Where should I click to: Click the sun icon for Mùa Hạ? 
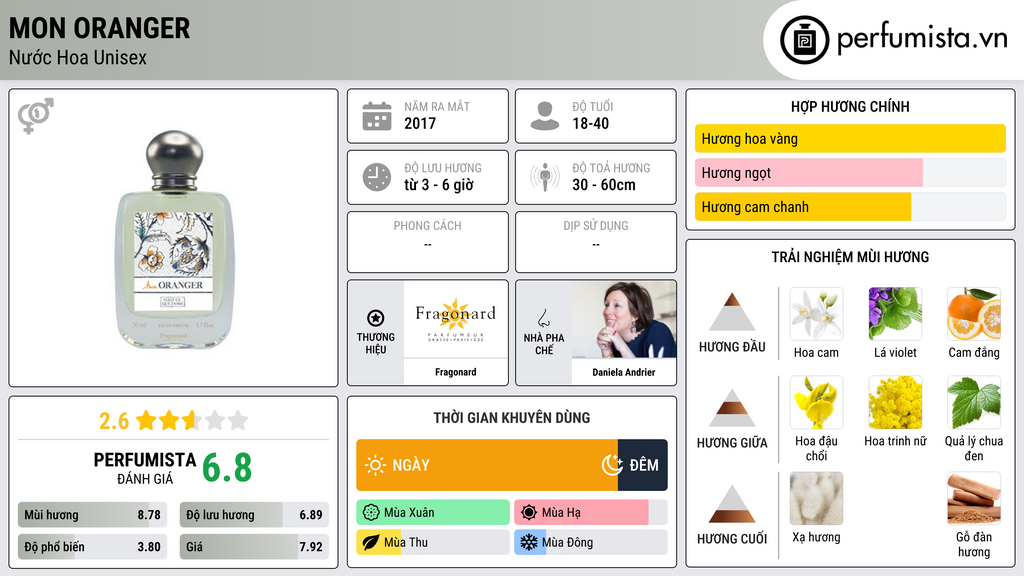[529, 513]
